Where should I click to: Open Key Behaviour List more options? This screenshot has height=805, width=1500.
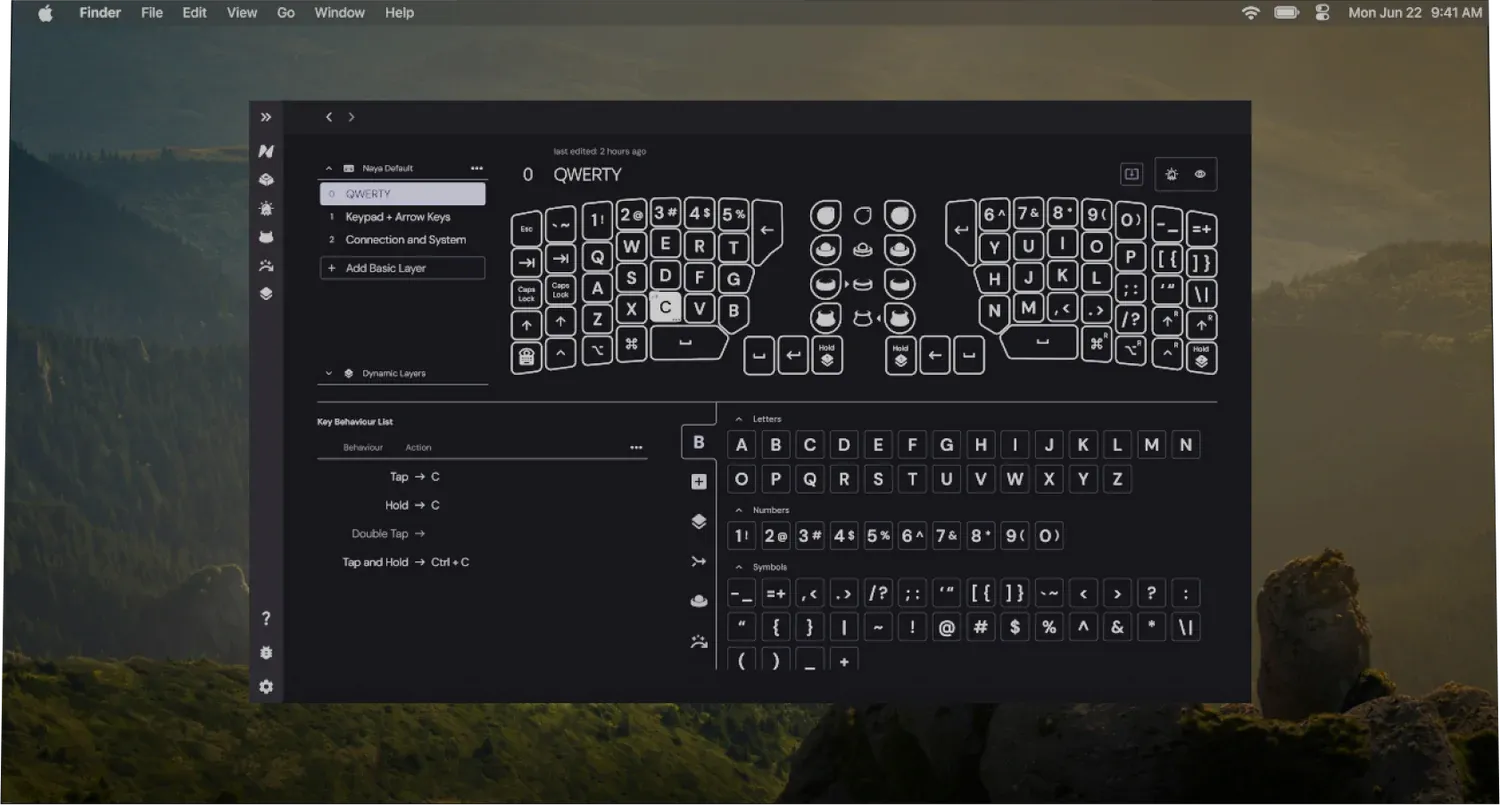coord(636,448)
